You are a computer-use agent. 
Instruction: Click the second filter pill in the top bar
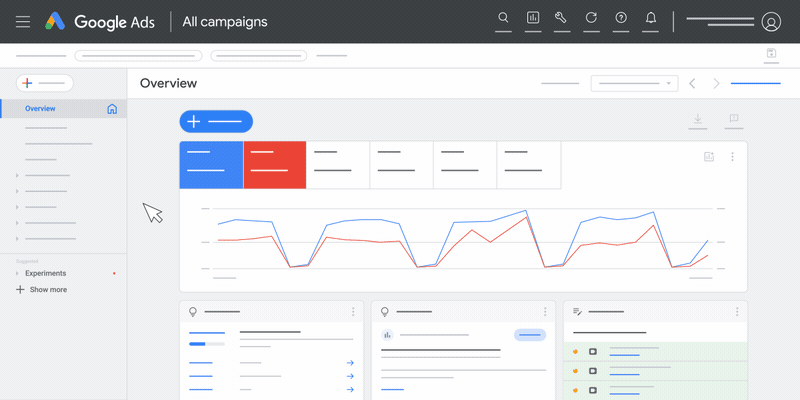[x=259, y=56]
